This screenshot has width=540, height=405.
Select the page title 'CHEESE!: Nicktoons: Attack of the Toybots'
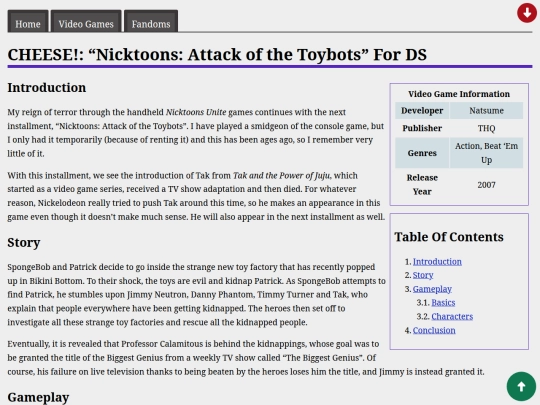(217, 54)
